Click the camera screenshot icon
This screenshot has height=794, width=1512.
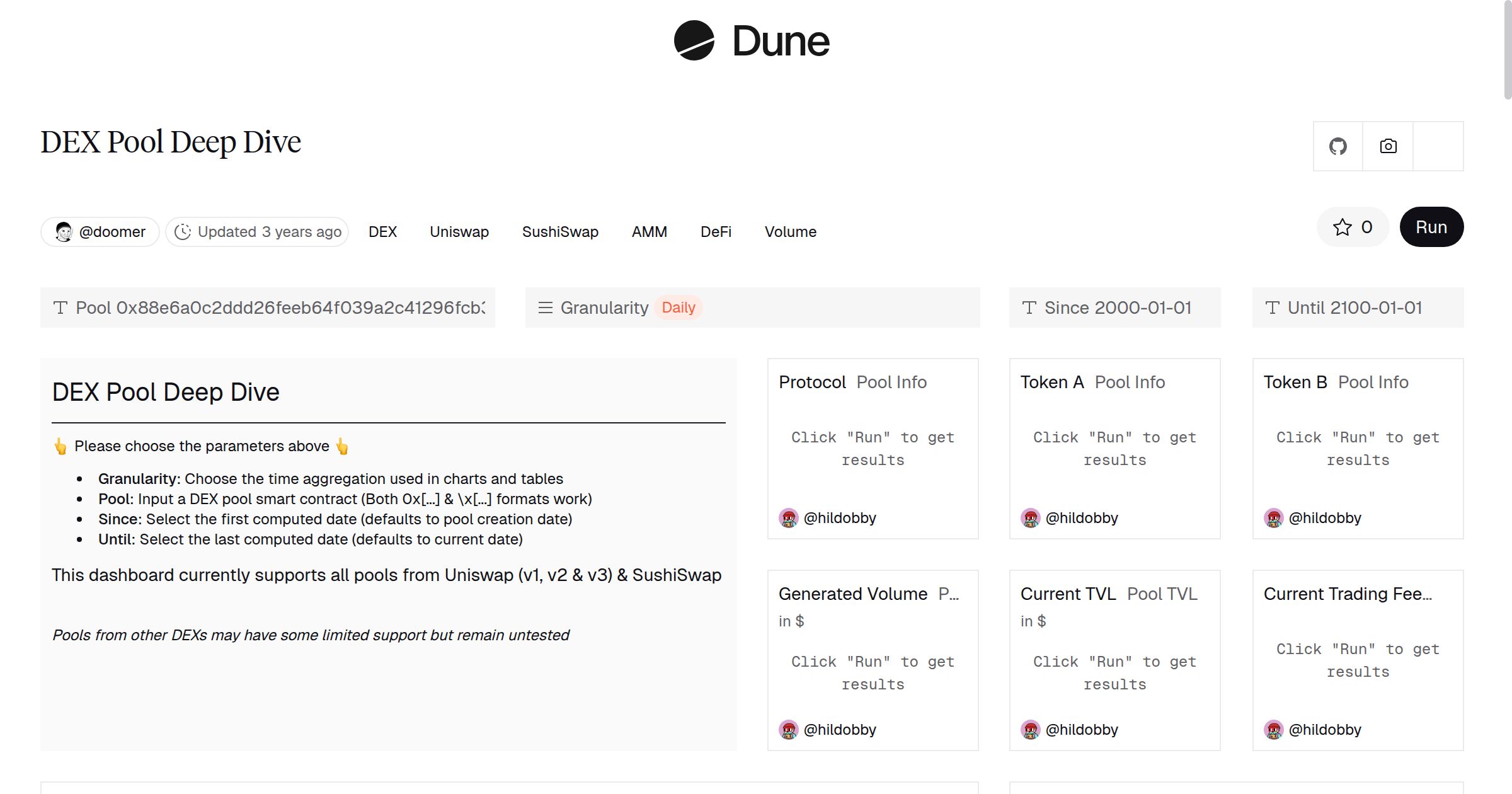[1387, 146]
